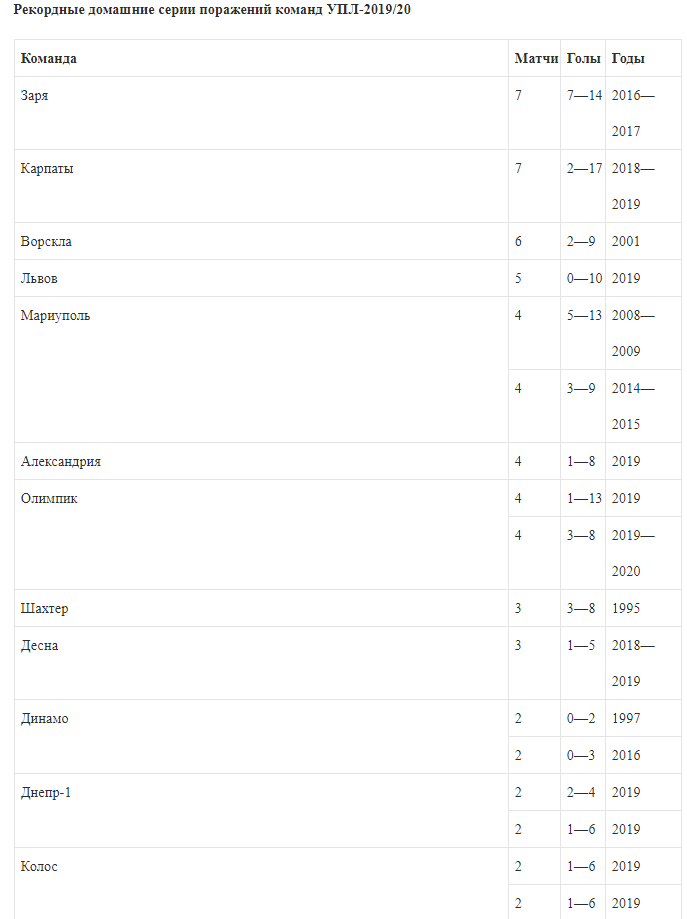
Task: Select the Колос team name
Action: tap(39, 867)
